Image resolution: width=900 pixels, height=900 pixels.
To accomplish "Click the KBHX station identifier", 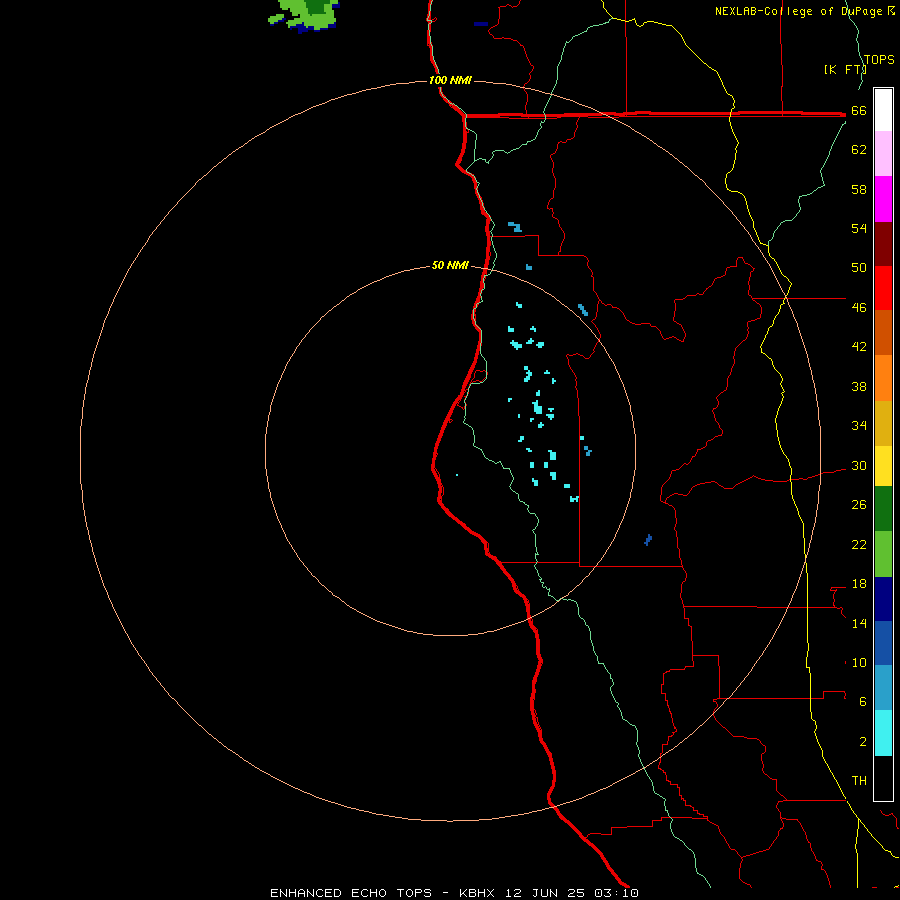I will [x=476, y=893].
